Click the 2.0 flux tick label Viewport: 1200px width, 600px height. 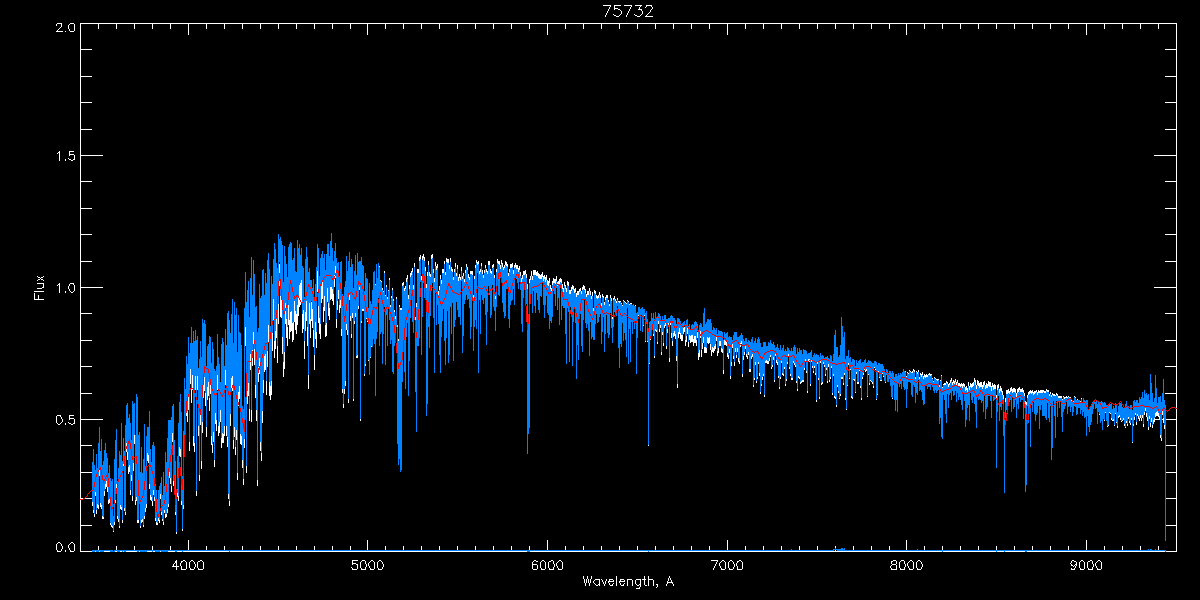pos(65,28)
